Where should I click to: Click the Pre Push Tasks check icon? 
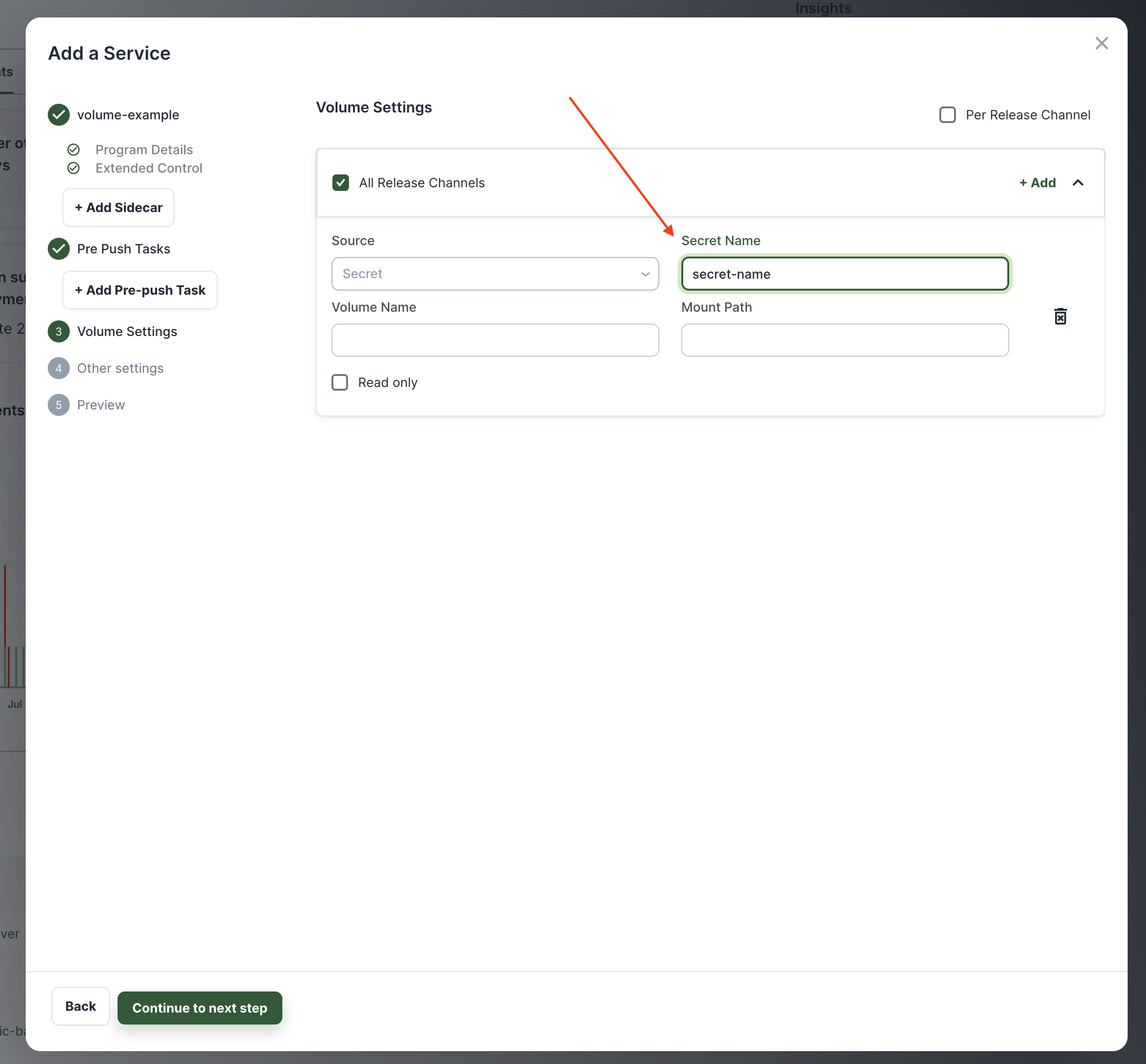[x=59, y=249]
